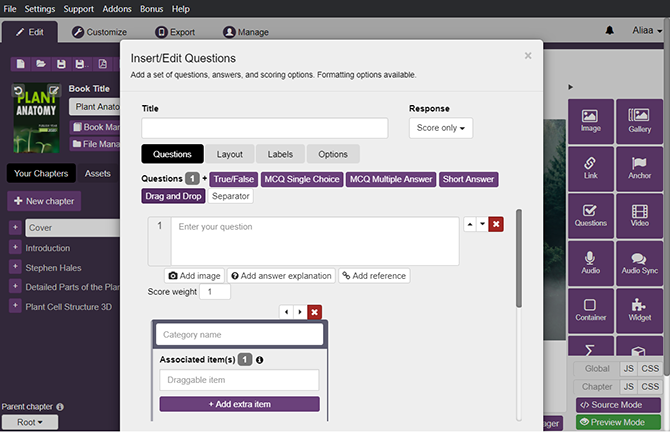
Task: Open the Audio Sync tool
Action: click(639, 262)
